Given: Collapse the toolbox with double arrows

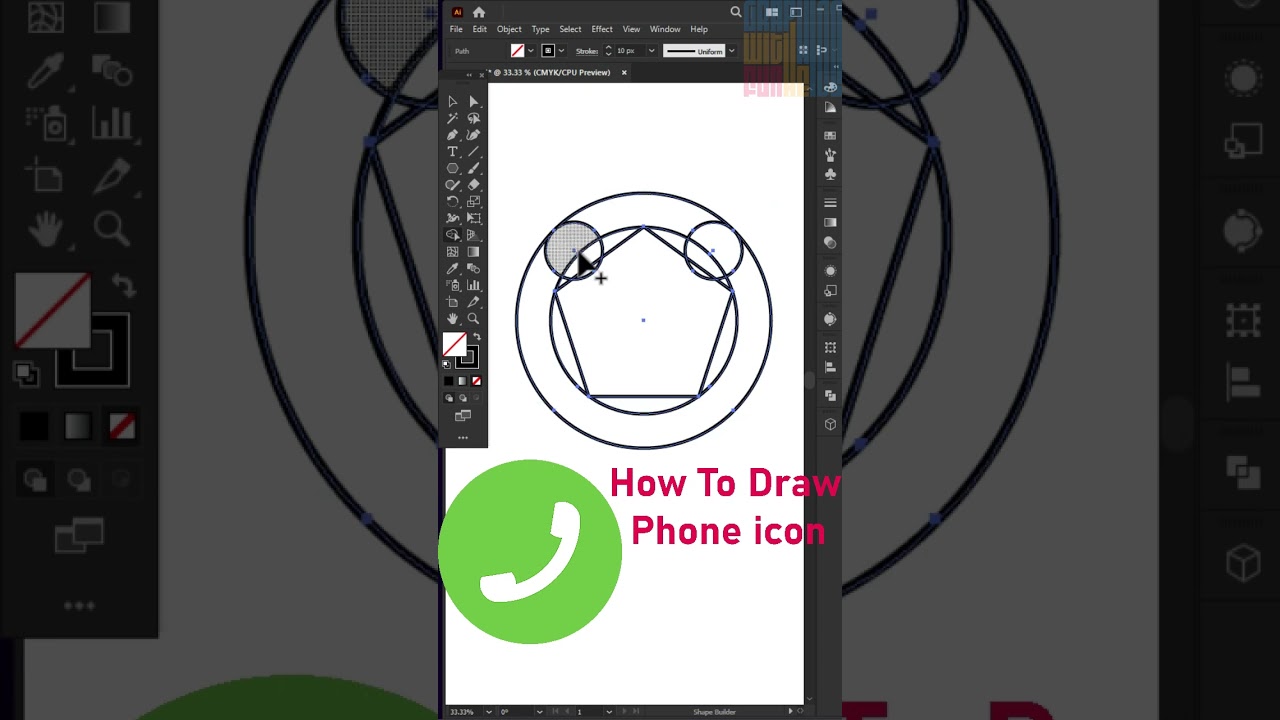Looking at the screenshot, I should tap(469, 75).
